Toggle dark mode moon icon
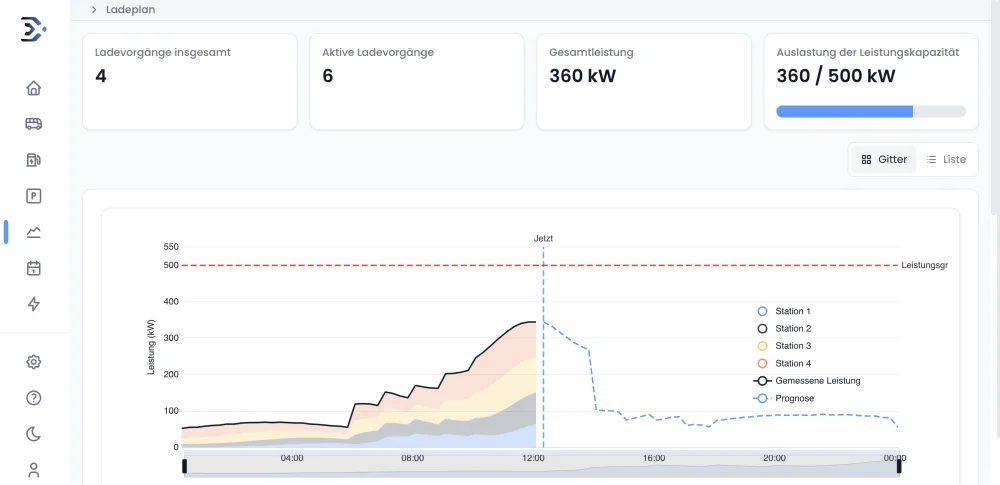The height and width of the screenshot is (485, 1000). click(34, 434)
